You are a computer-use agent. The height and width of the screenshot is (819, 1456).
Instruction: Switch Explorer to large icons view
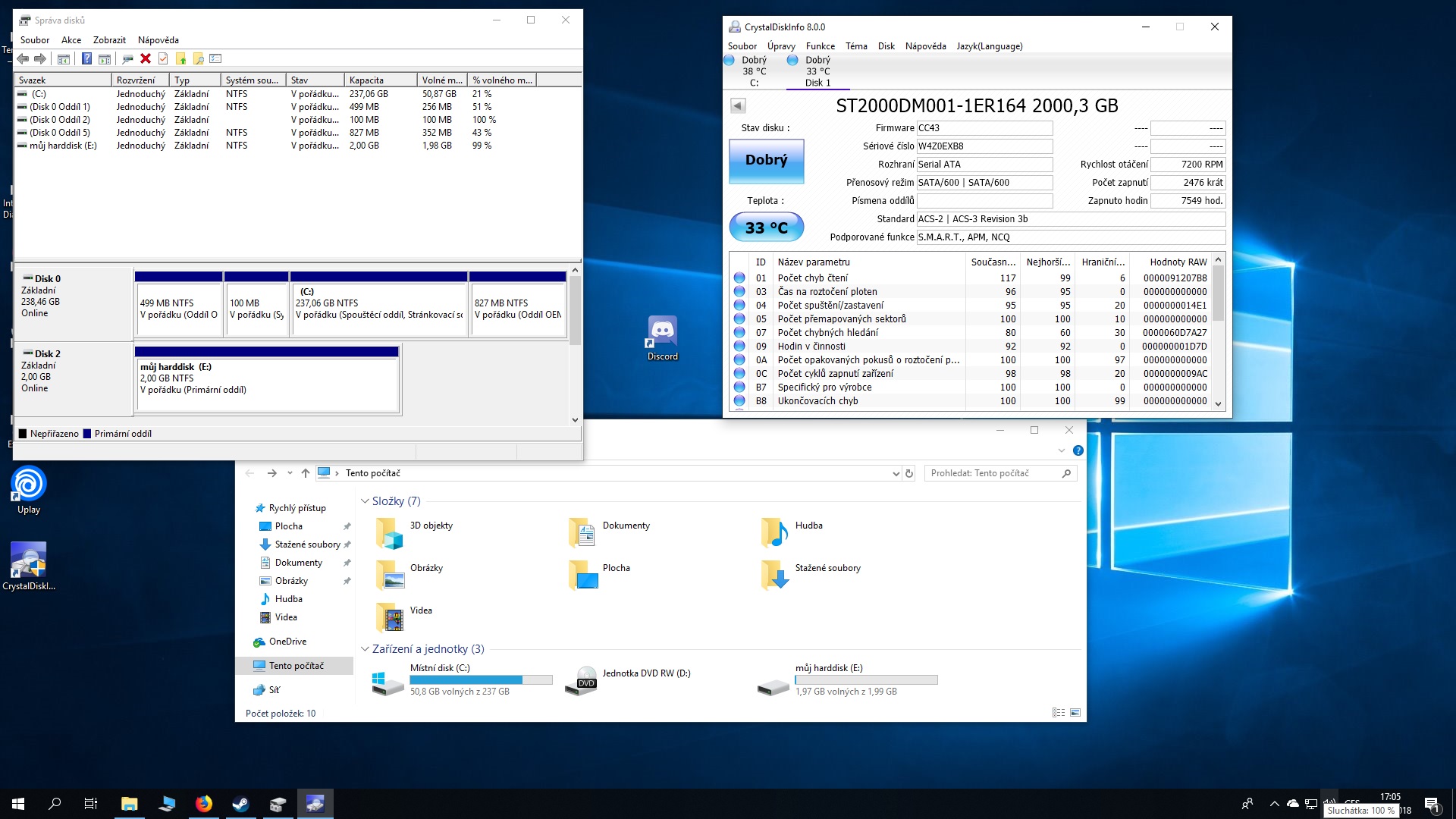point(1075,713)
